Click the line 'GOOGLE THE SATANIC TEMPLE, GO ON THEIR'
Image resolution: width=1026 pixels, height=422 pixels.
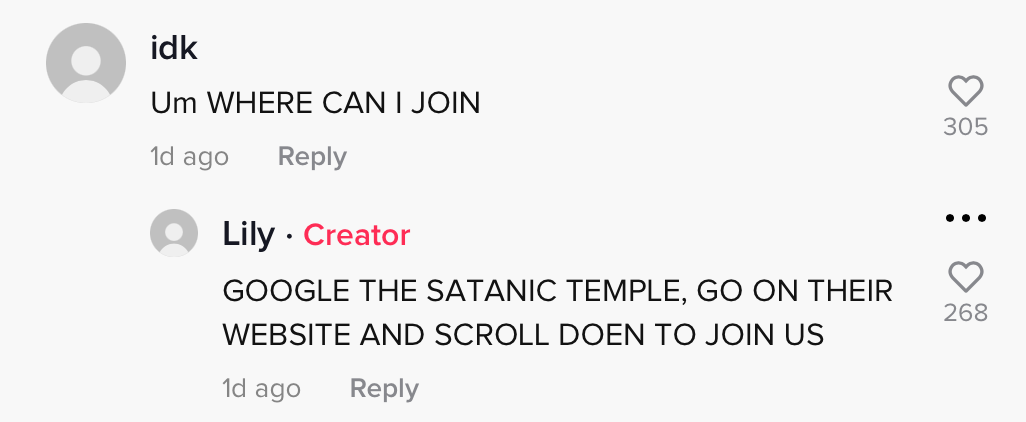coord(557,291)
